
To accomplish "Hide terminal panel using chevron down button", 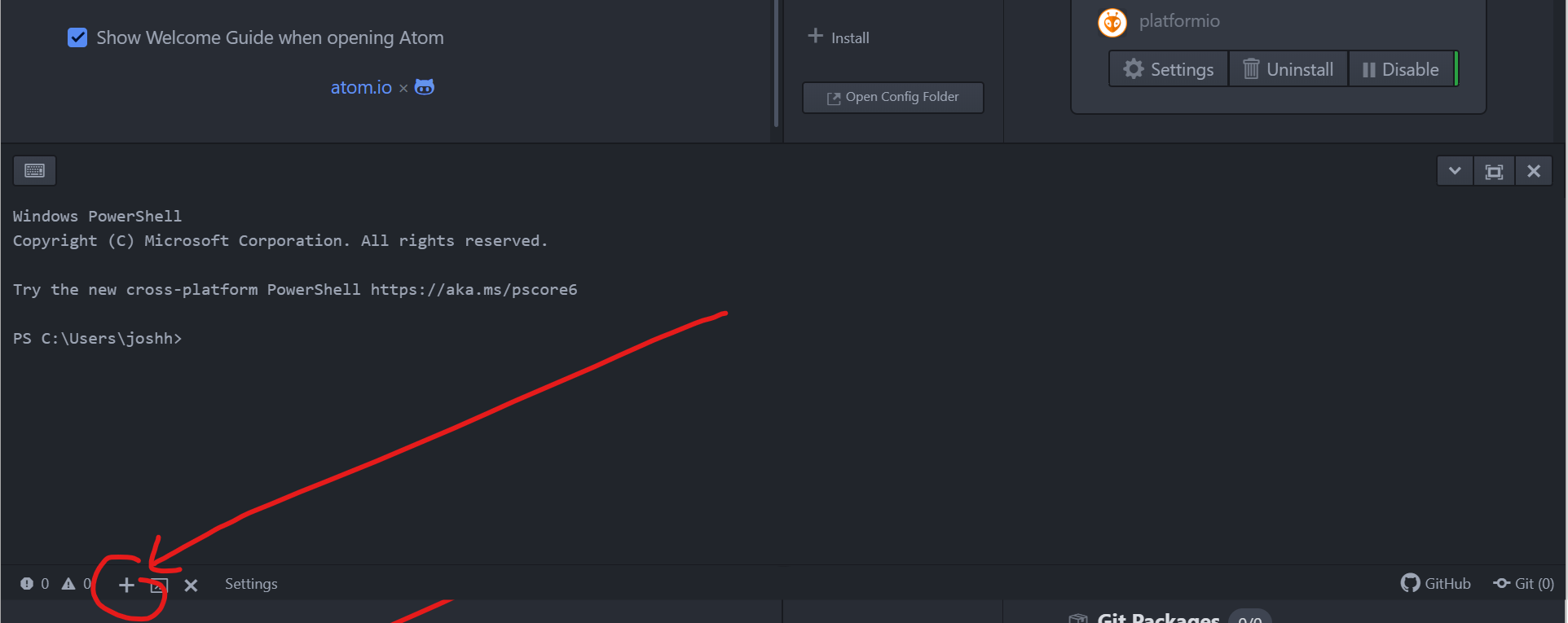I will [1455, 172].
